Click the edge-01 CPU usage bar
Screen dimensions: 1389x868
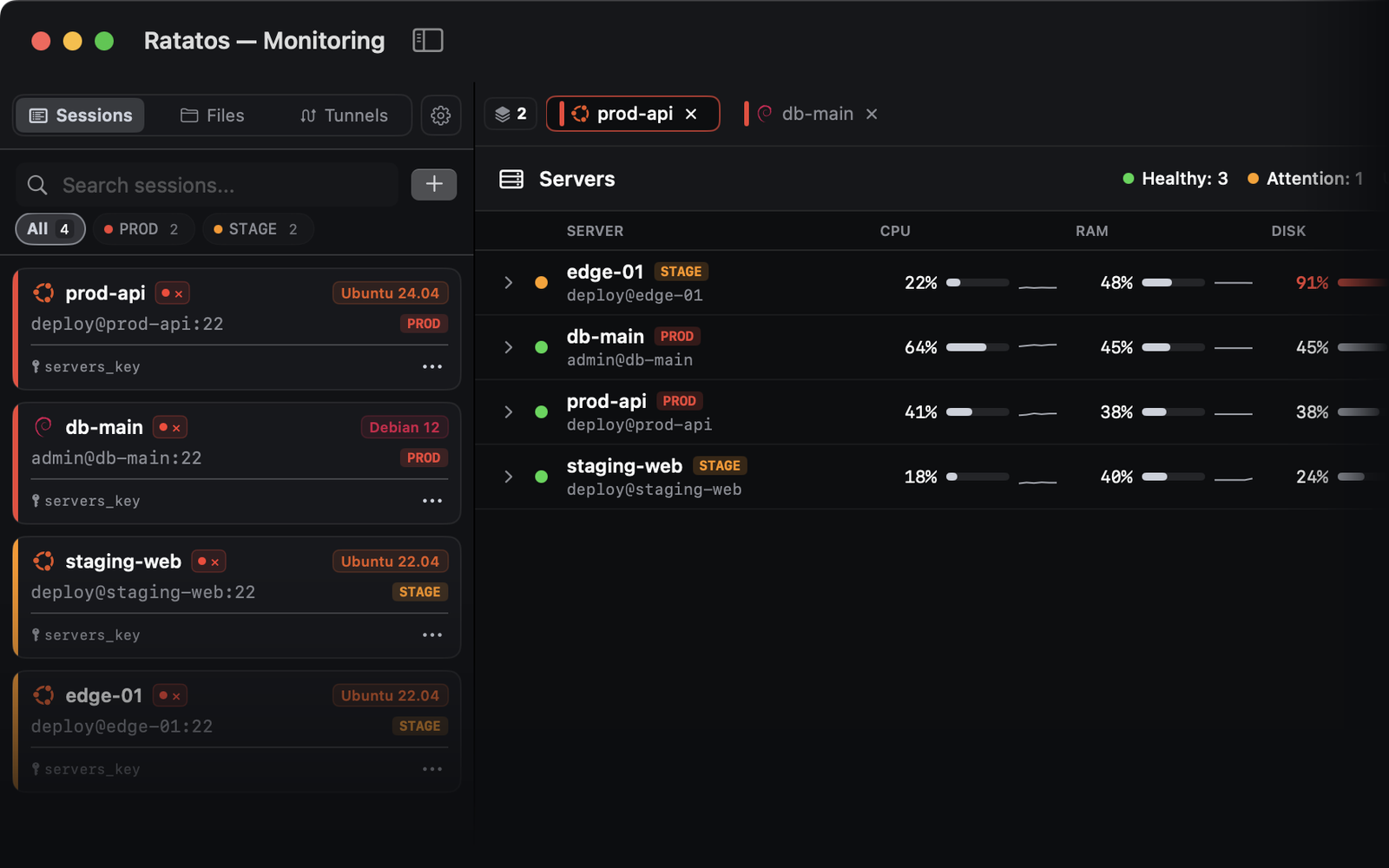pos(978,283)
